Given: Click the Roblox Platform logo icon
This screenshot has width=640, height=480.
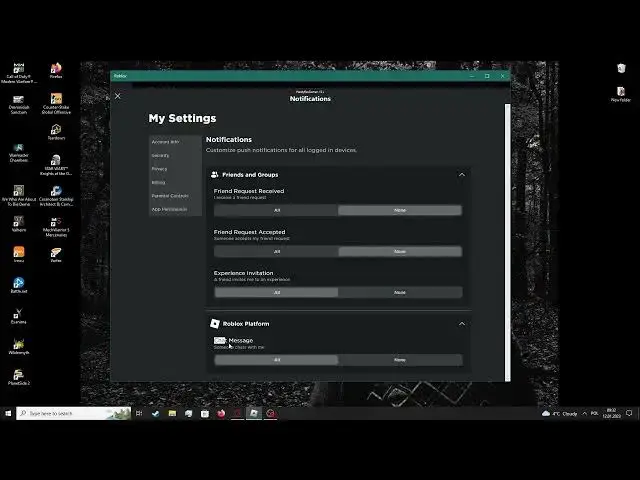Looking at the screenshot, I should [215, 324].
